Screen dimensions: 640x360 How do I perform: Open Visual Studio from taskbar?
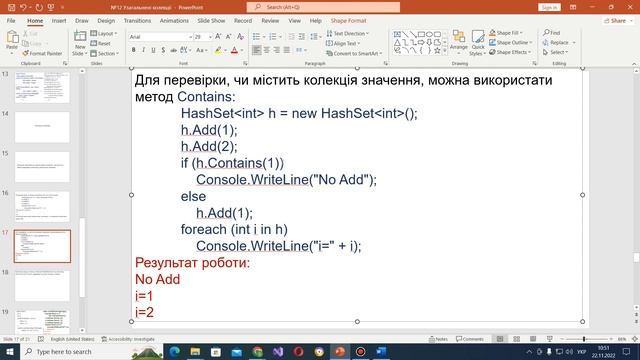tap(278, 351)
